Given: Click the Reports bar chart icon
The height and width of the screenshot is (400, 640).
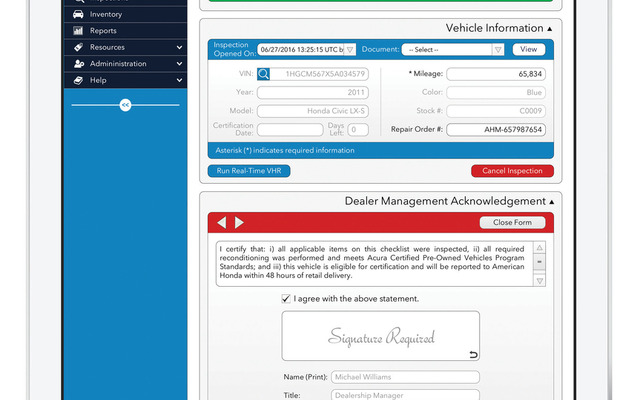Looking at the screenshot, I should (x=78, y=31).
